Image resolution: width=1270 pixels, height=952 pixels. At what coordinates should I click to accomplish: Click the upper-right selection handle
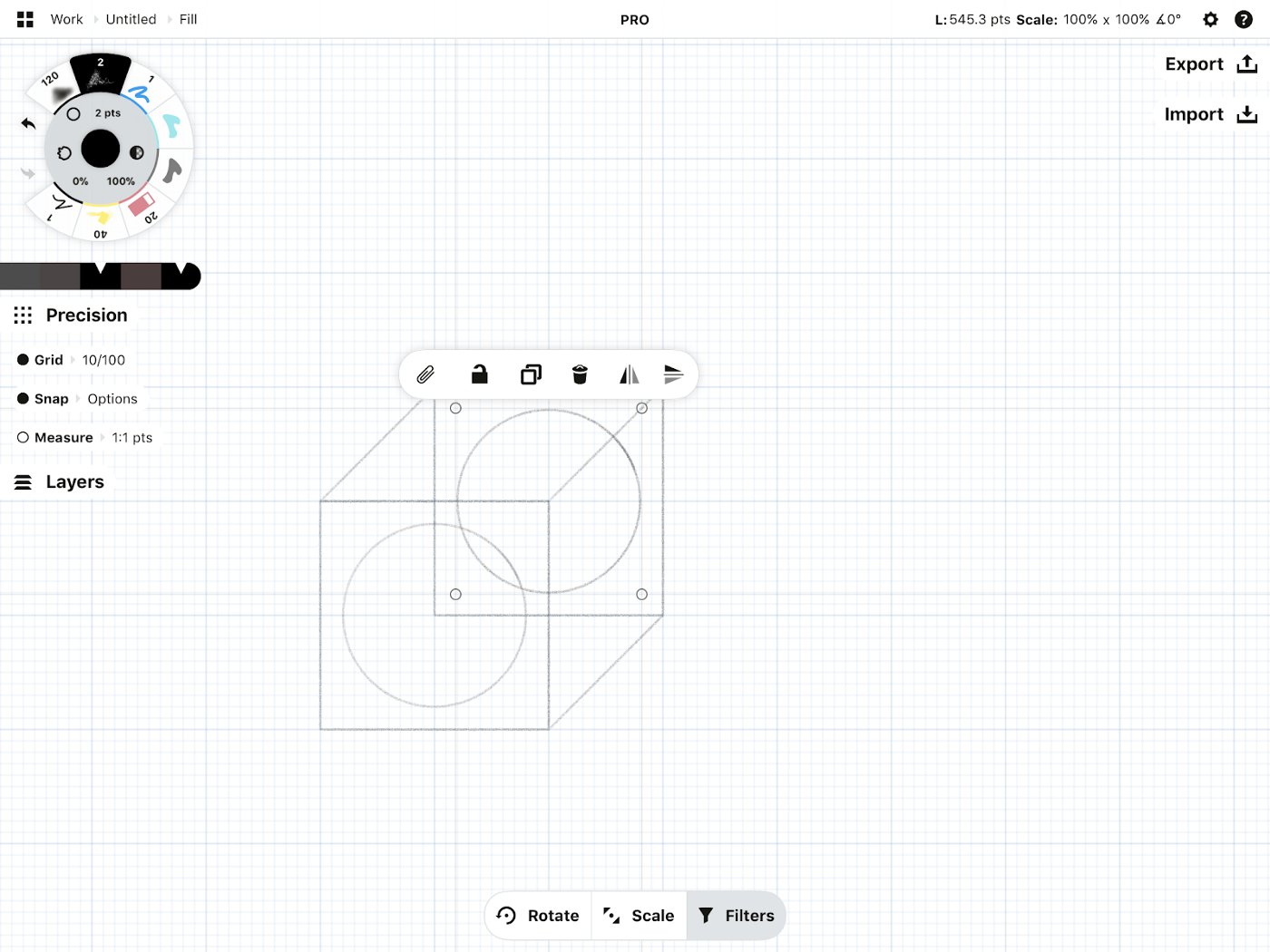pyautogui.click(x=641, y=408)
